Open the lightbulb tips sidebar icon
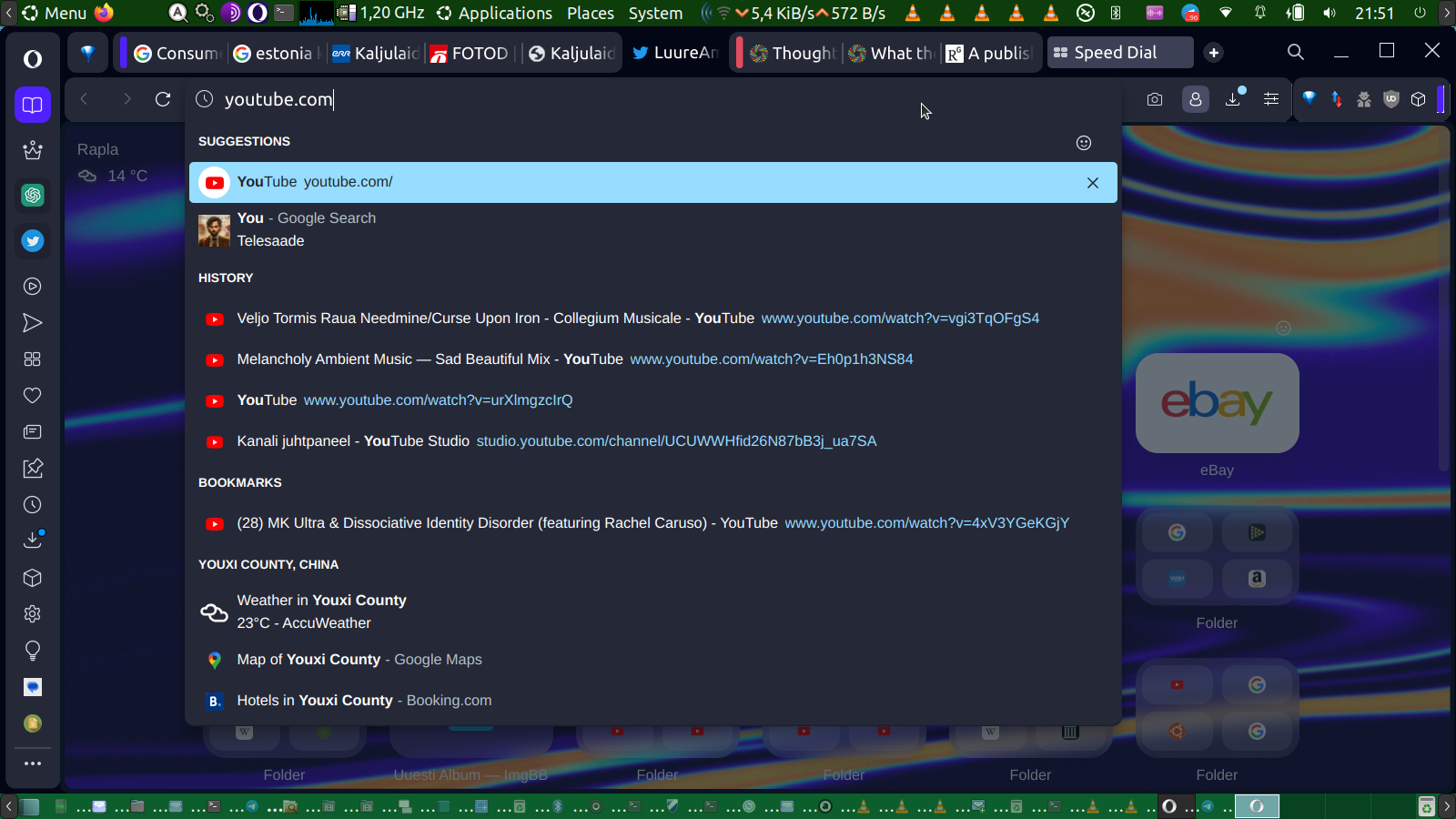Screen dimensions: 1456x819 (33, 651)
